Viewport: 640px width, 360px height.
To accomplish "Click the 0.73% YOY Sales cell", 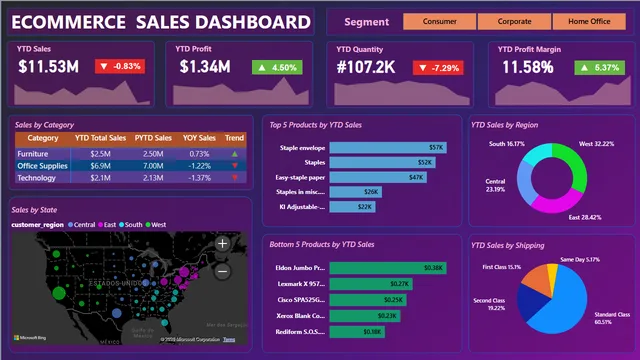I will (x=199, y=154).
